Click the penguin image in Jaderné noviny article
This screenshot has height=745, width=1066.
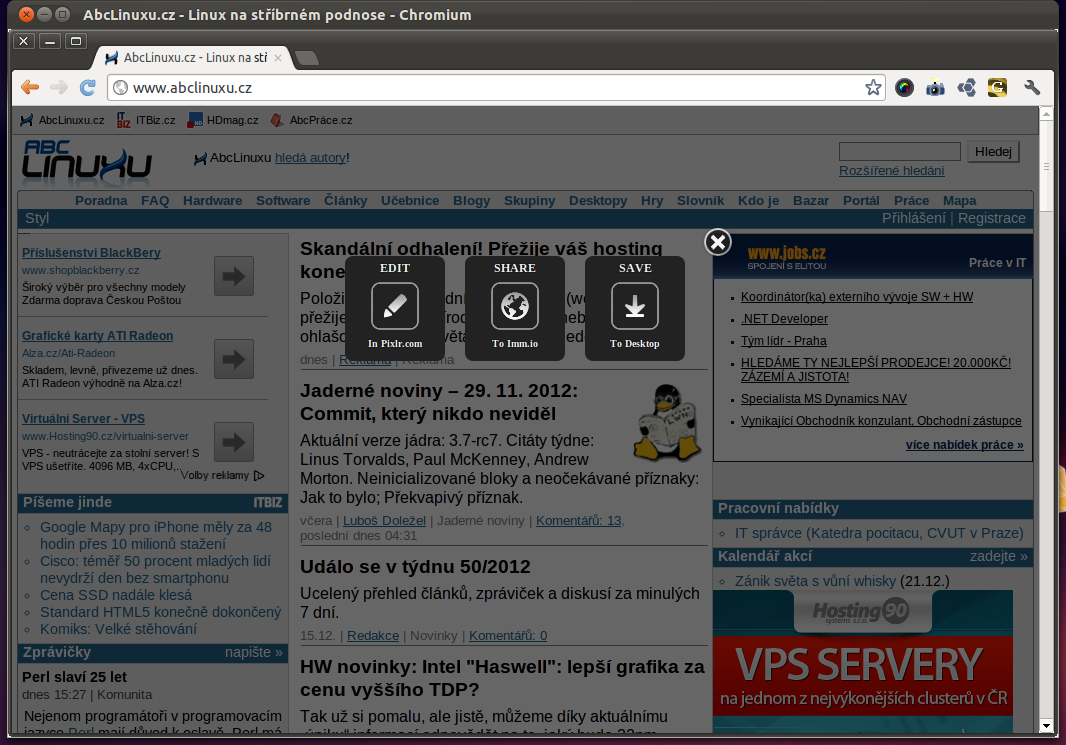pyautogui.click(x=669, y=423)
